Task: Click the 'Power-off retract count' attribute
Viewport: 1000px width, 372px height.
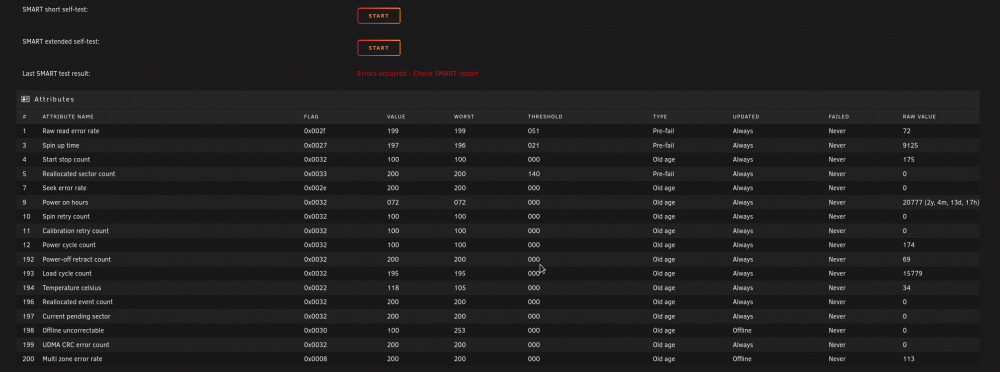Action: point(77,260)
